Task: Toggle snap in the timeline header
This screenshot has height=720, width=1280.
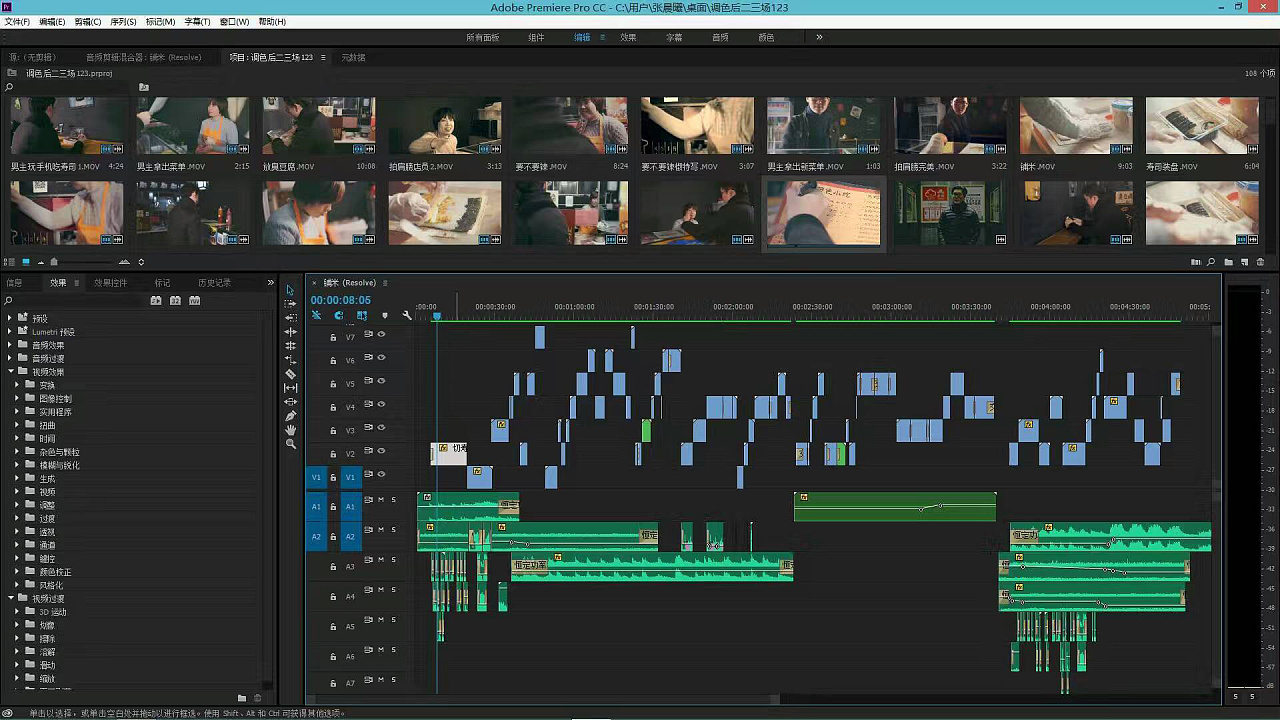Action: 339,315
